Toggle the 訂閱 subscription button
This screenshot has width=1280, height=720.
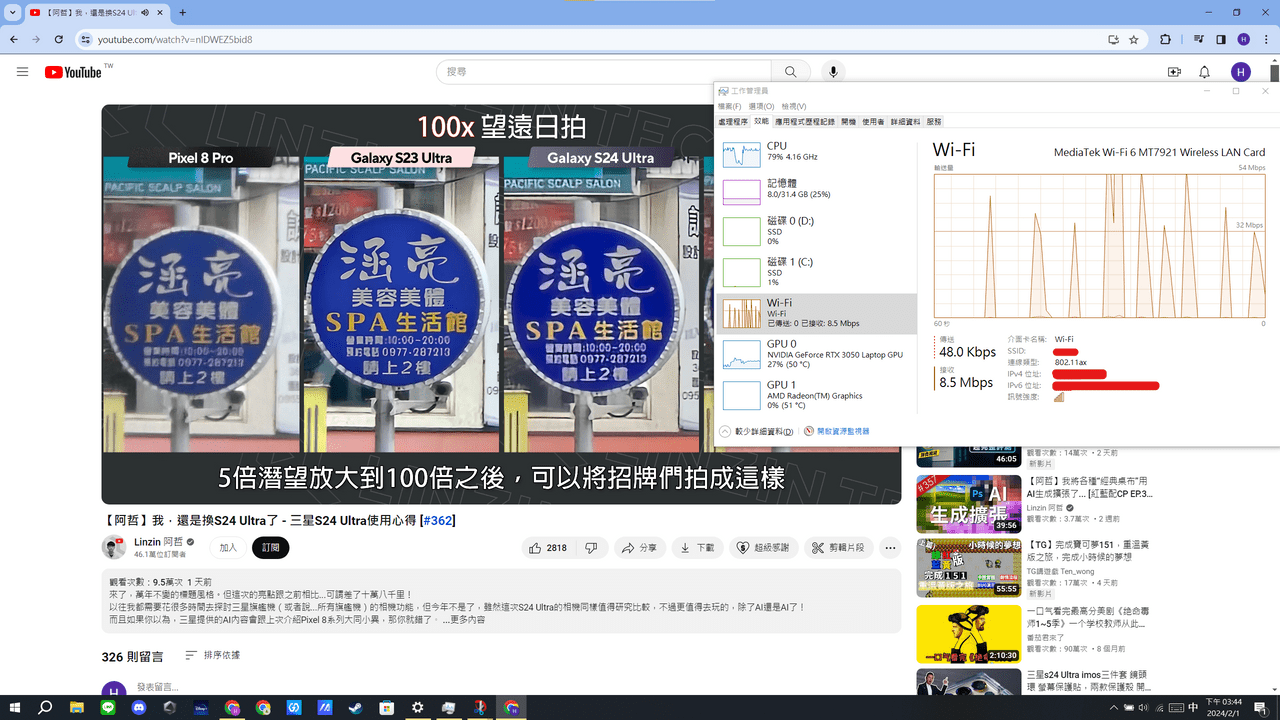[x=271, y=548]
